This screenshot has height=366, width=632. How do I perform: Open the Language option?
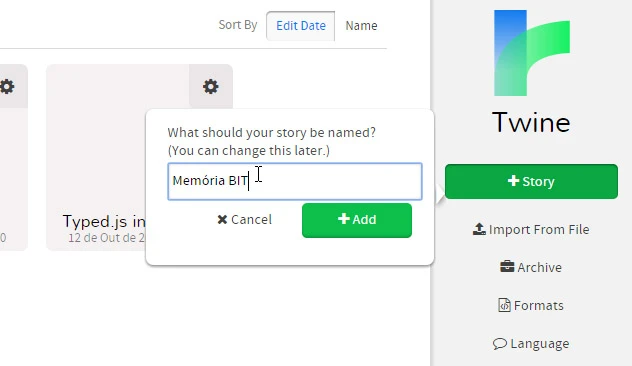coord(531,344)
